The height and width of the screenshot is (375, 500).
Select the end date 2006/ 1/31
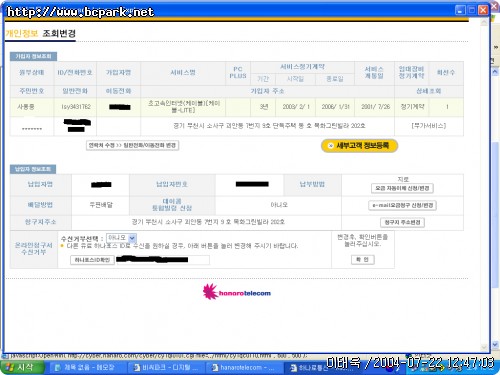coord(335,107)
